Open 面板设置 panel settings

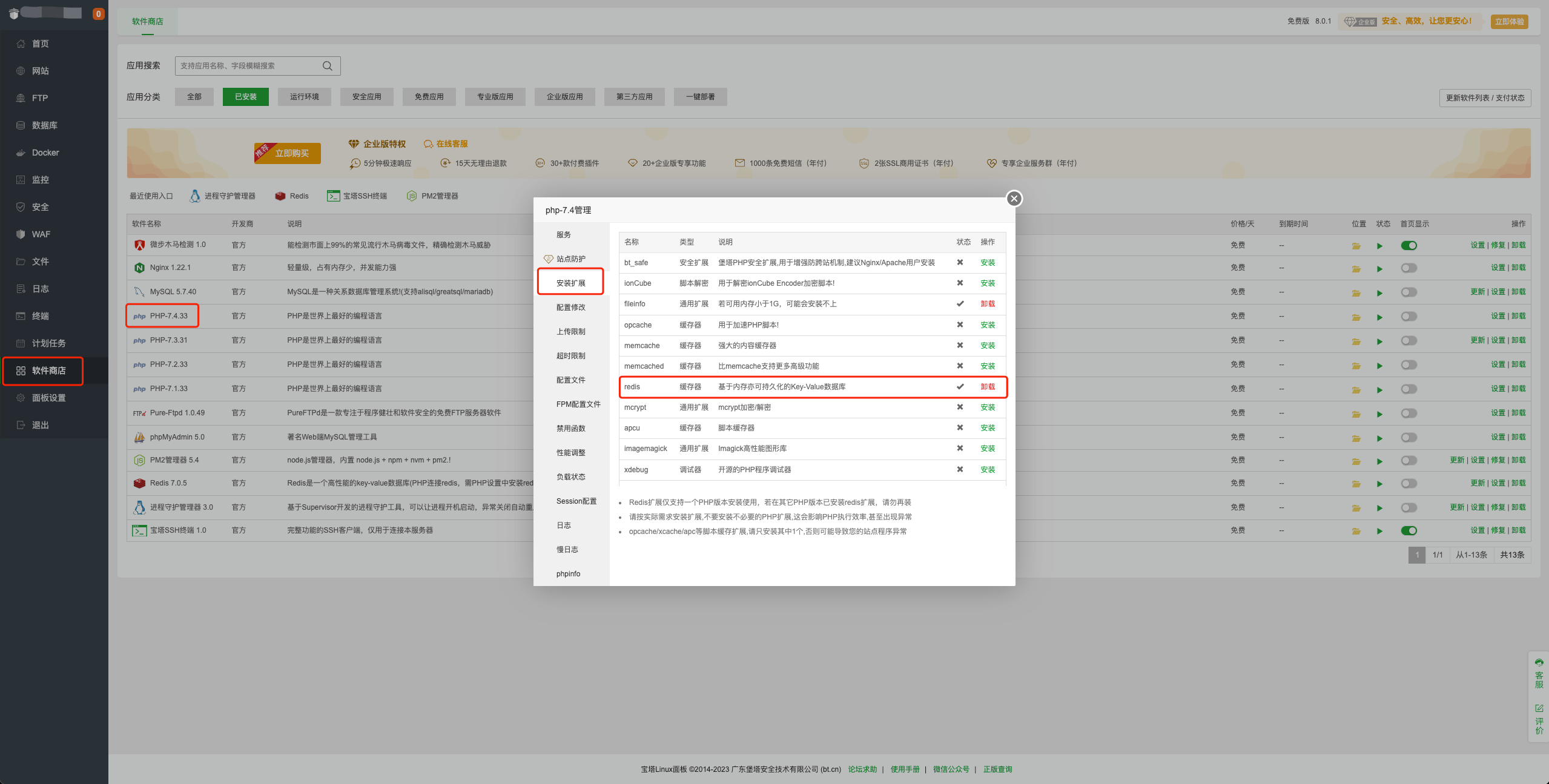tap(48, 398)
